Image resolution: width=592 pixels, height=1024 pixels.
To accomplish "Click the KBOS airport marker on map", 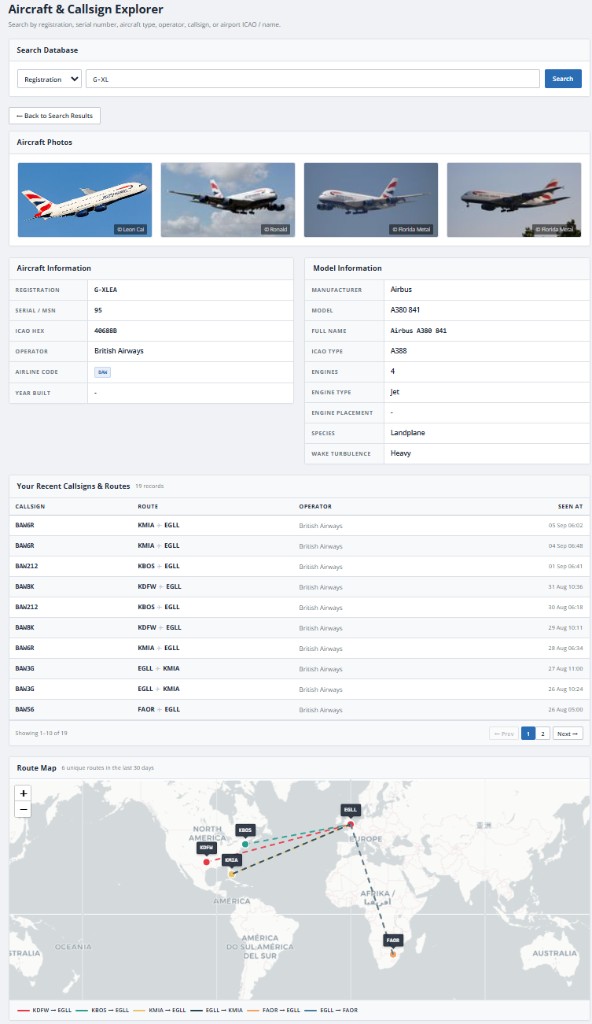I will pos(245,844).
